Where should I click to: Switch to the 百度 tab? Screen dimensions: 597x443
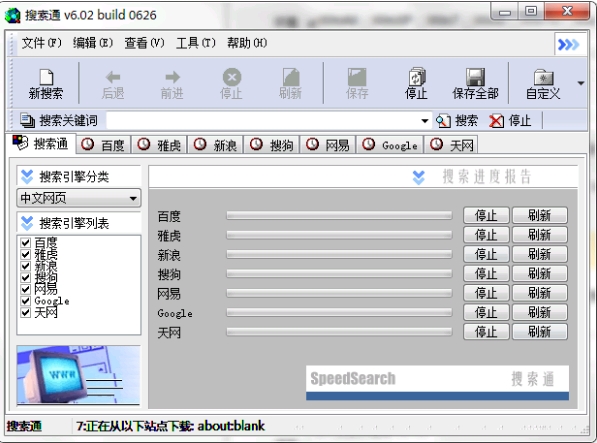[104, 145]
